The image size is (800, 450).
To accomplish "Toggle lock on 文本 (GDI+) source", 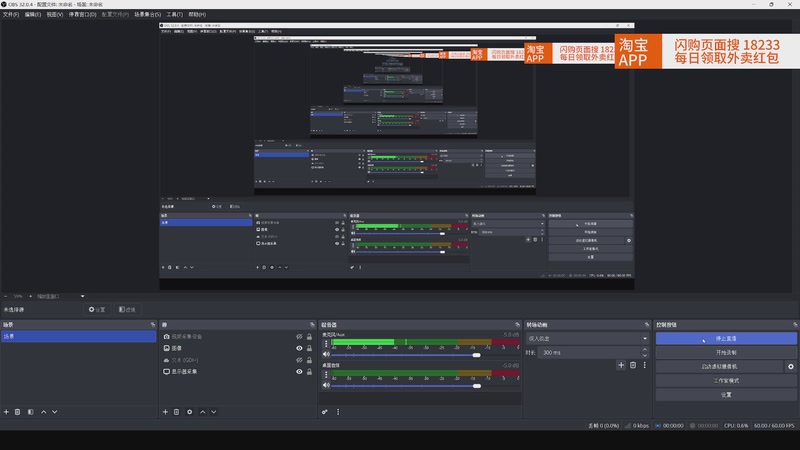I will click(309, 360).
